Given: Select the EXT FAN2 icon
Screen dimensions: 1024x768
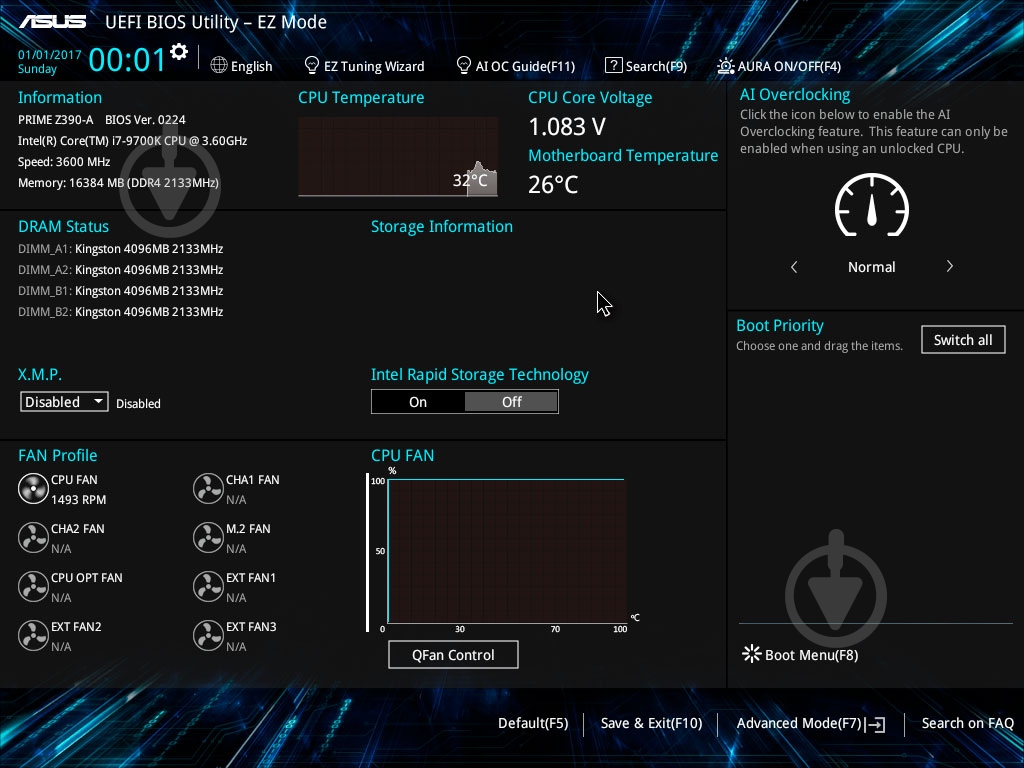Looking at the screenshot, I should point(33,635).
